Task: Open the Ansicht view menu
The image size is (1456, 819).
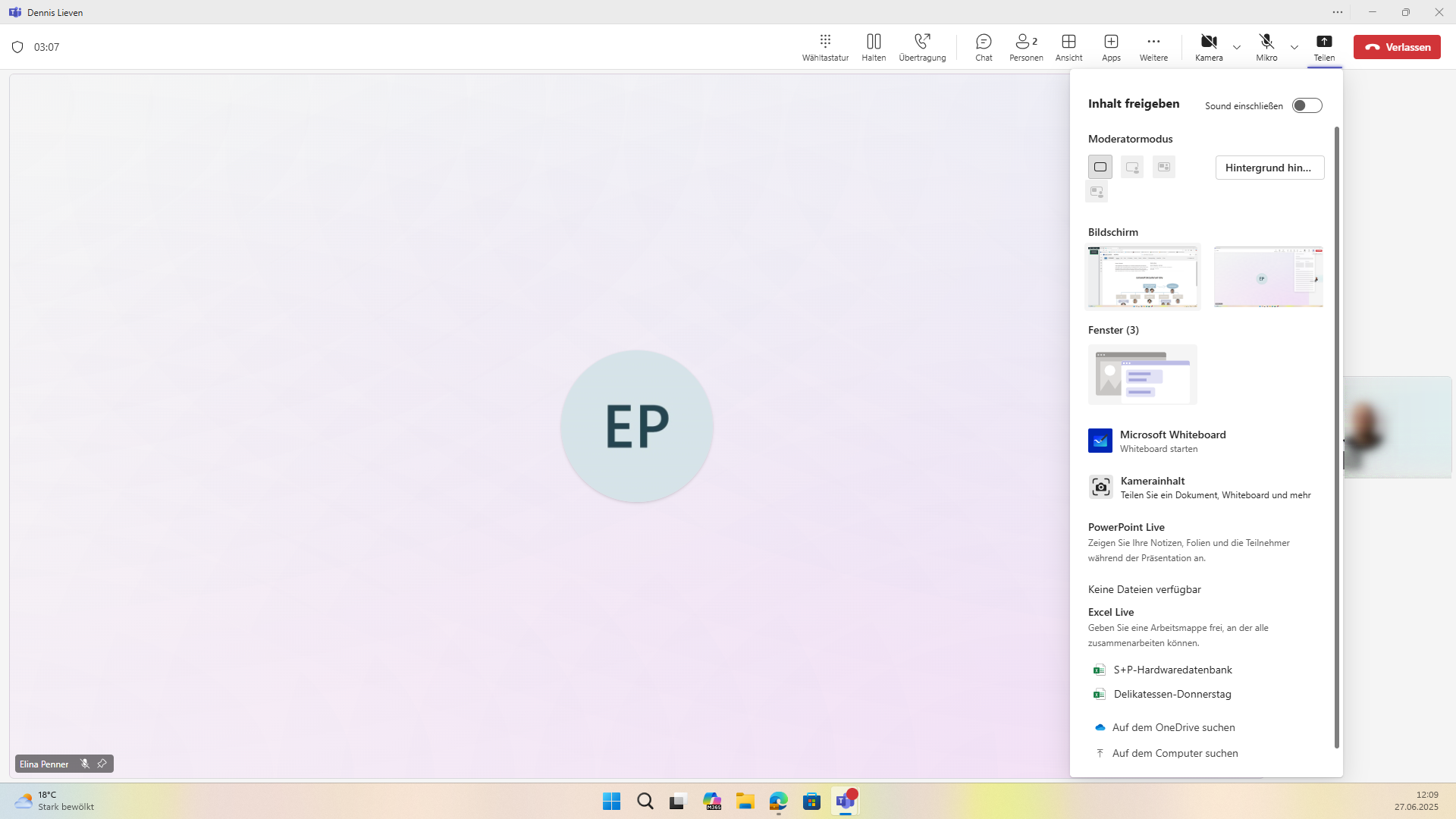Action: click(x=1068, y=46)
